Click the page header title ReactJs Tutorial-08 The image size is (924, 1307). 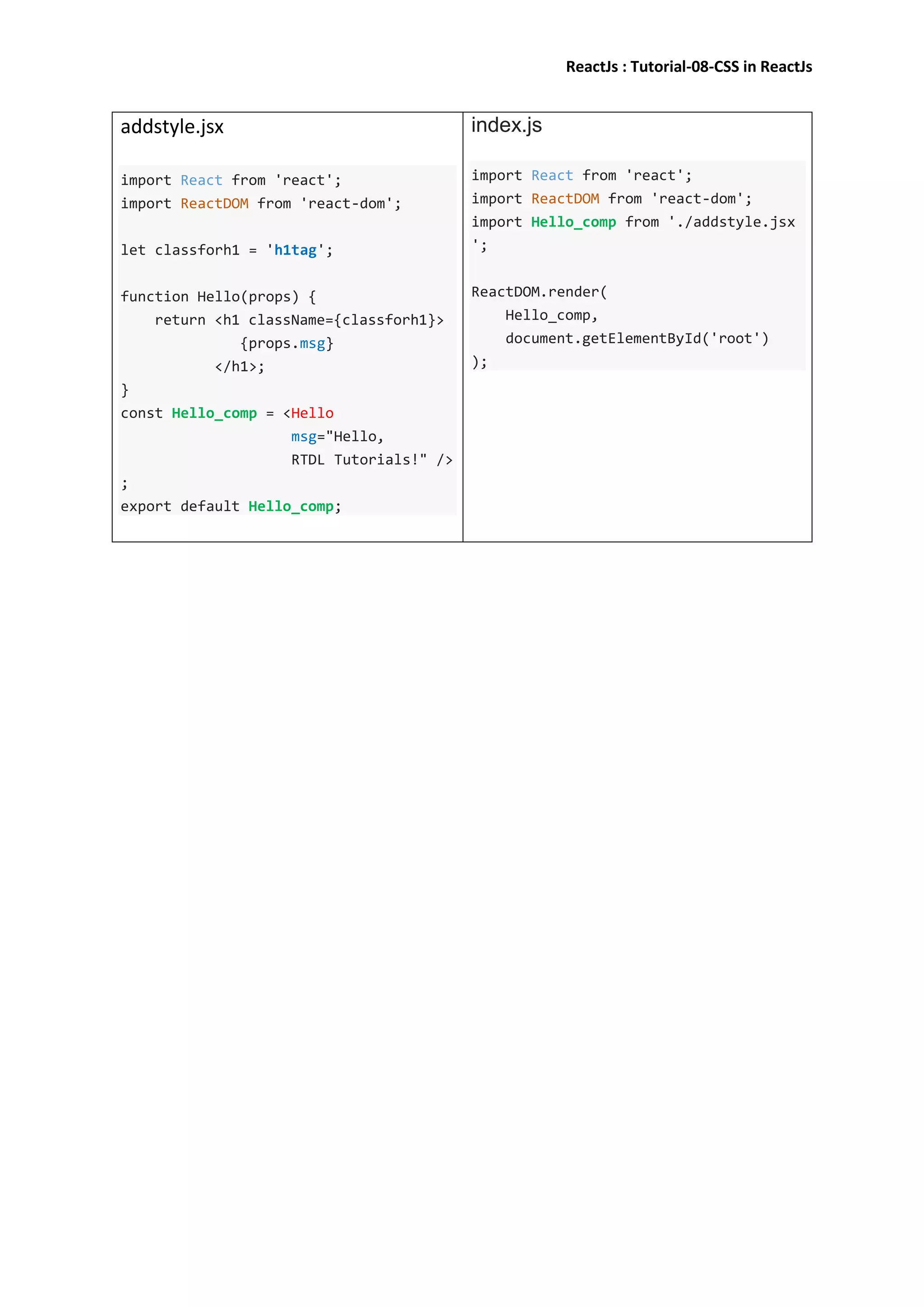688,67
